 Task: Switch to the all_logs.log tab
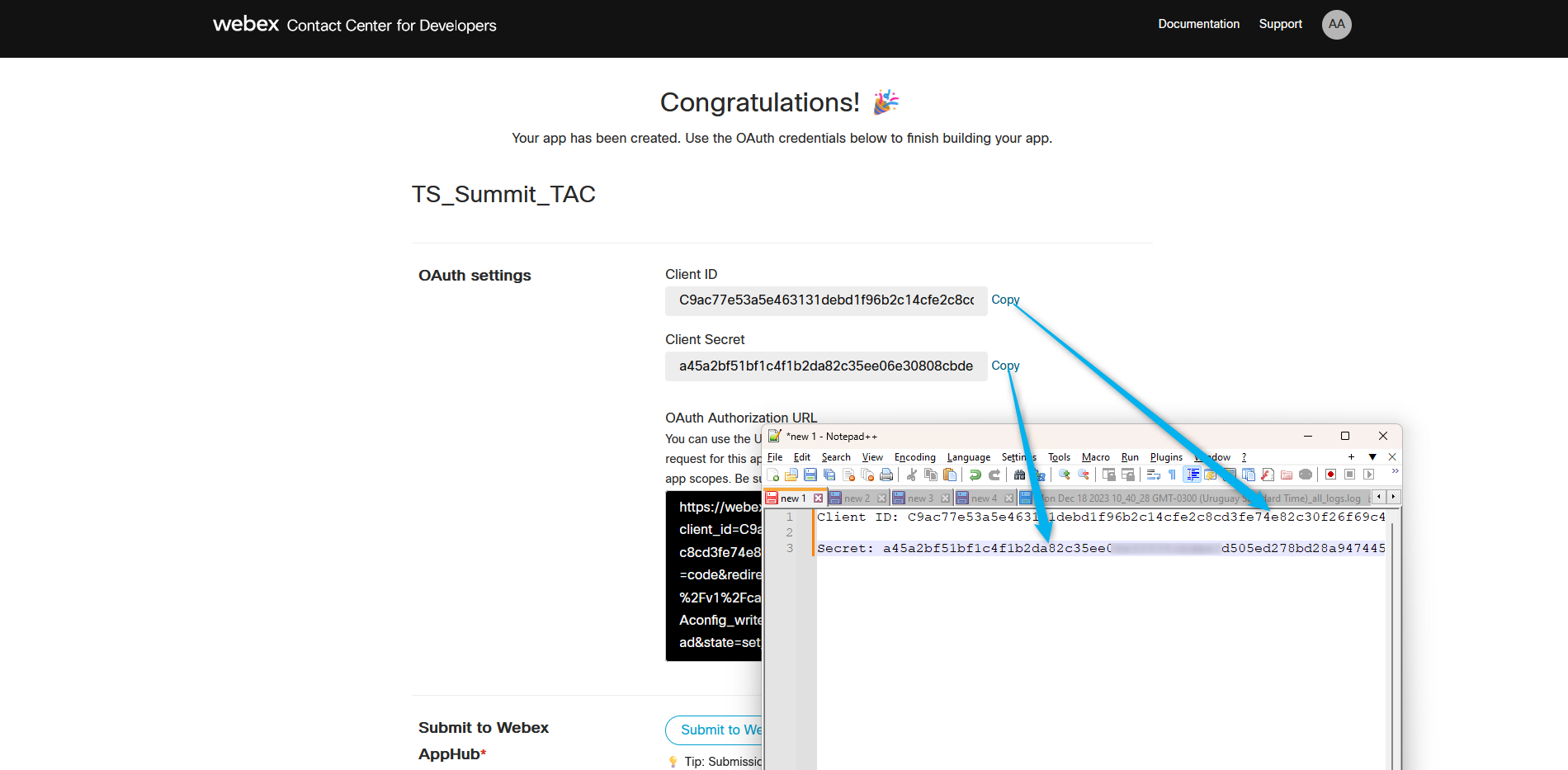coord(1195,498)
